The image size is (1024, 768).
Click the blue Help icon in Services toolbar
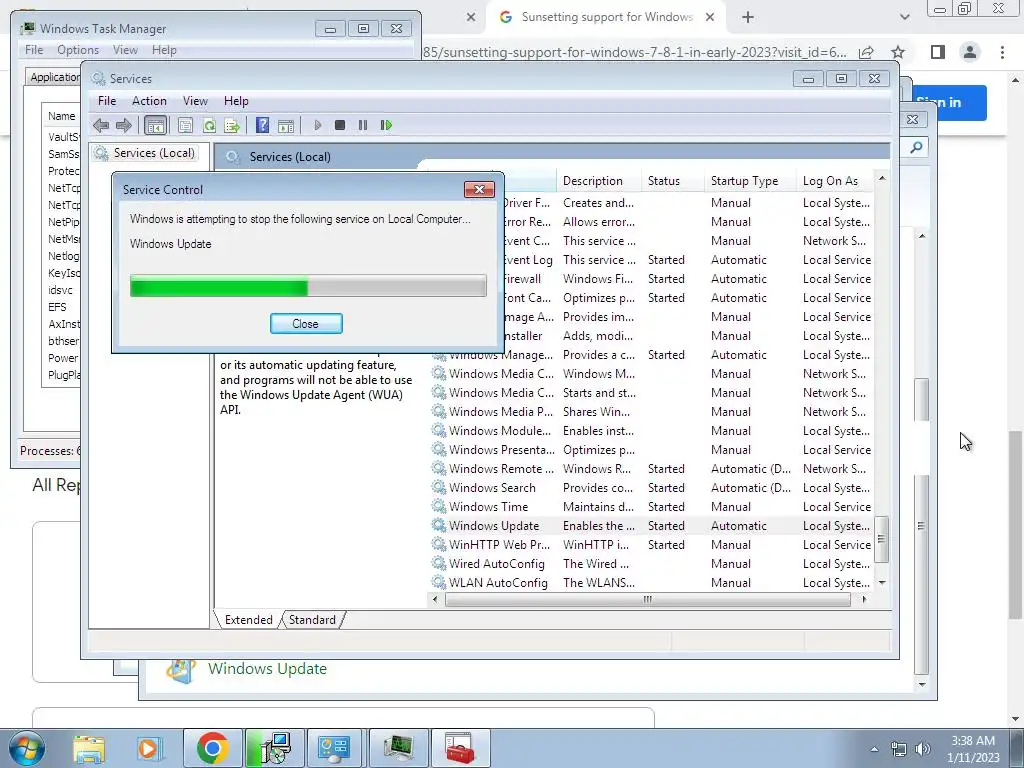point(263,125)
